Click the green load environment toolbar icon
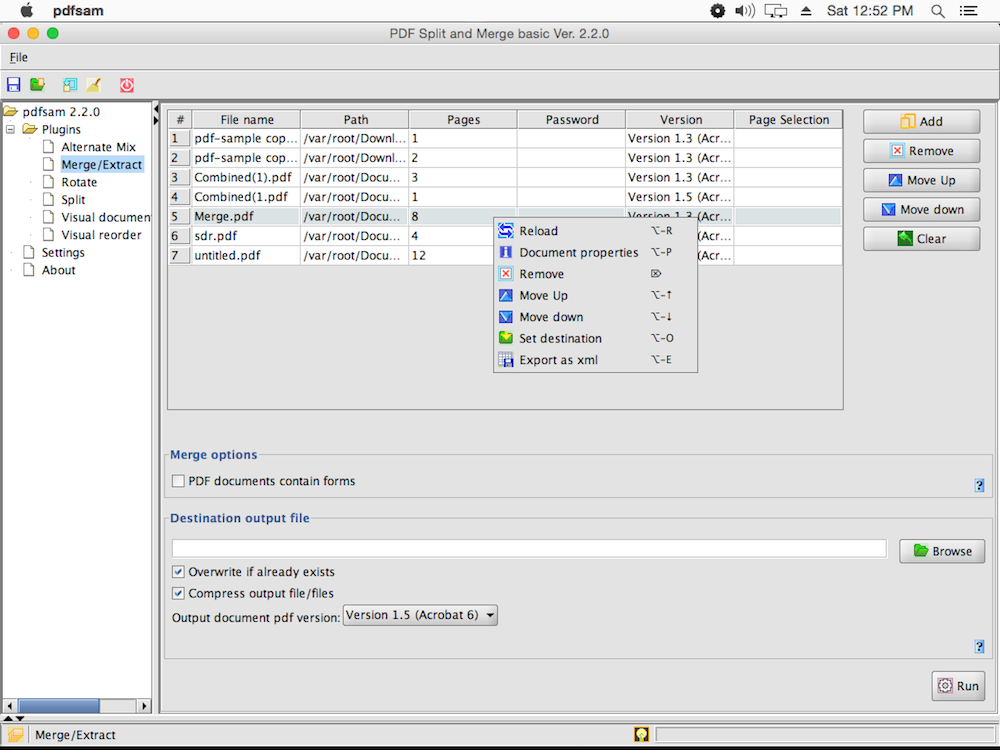The width and height of the screenshot is (1000, 750). (38, 84)
